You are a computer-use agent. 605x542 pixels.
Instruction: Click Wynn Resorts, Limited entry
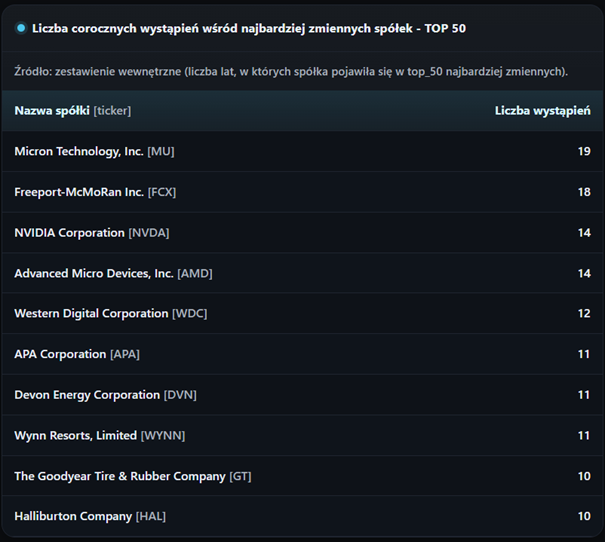coord(76,435)
